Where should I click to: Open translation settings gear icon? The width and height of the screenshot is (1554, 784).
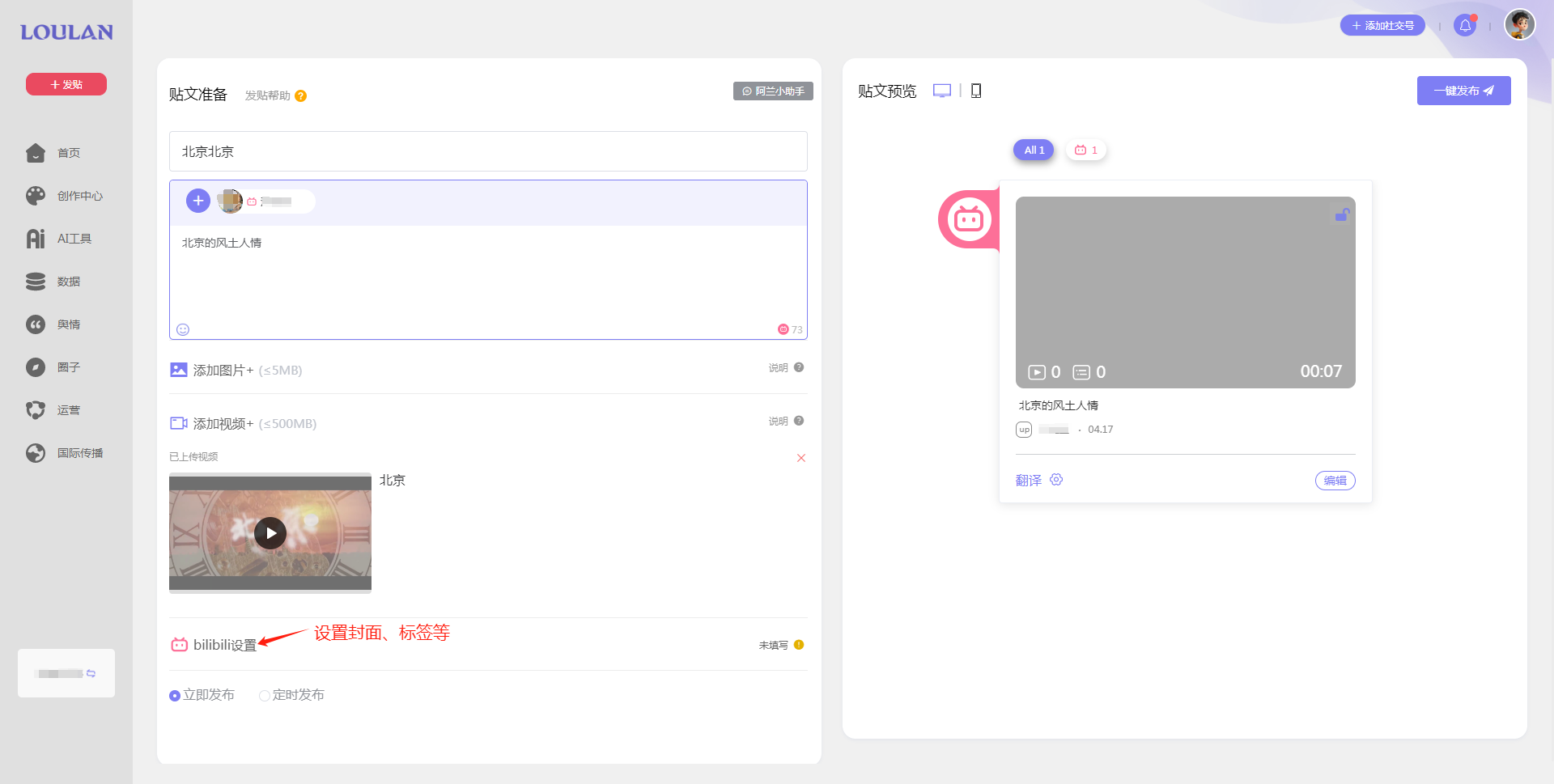pos(1056,480)
